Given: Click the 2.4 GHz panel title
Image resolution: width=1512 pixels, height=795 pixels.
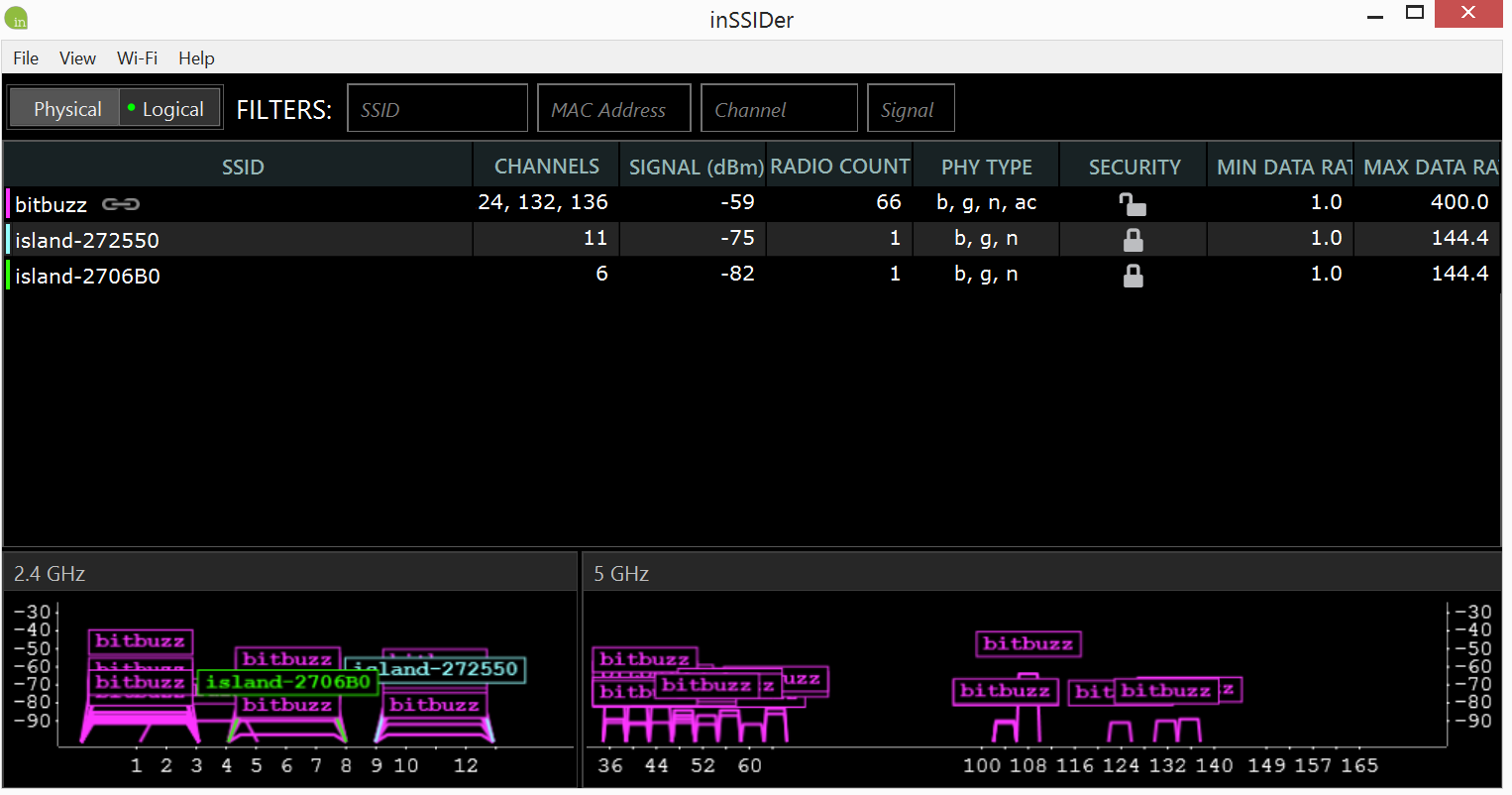Looking at the screenshot, I should pyautogui.click(x=50, y=573).
